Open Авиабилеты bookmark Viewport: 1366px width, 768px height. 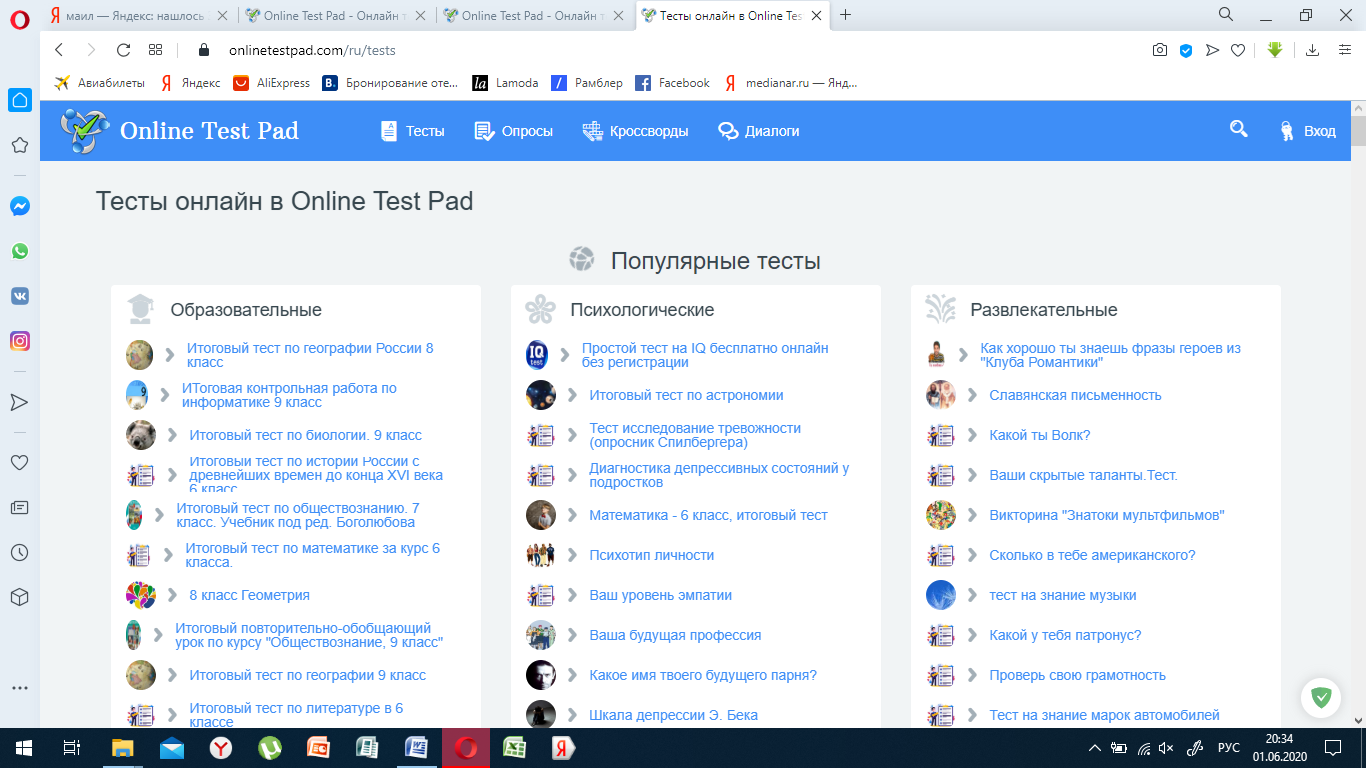click(x=100, y=83)
